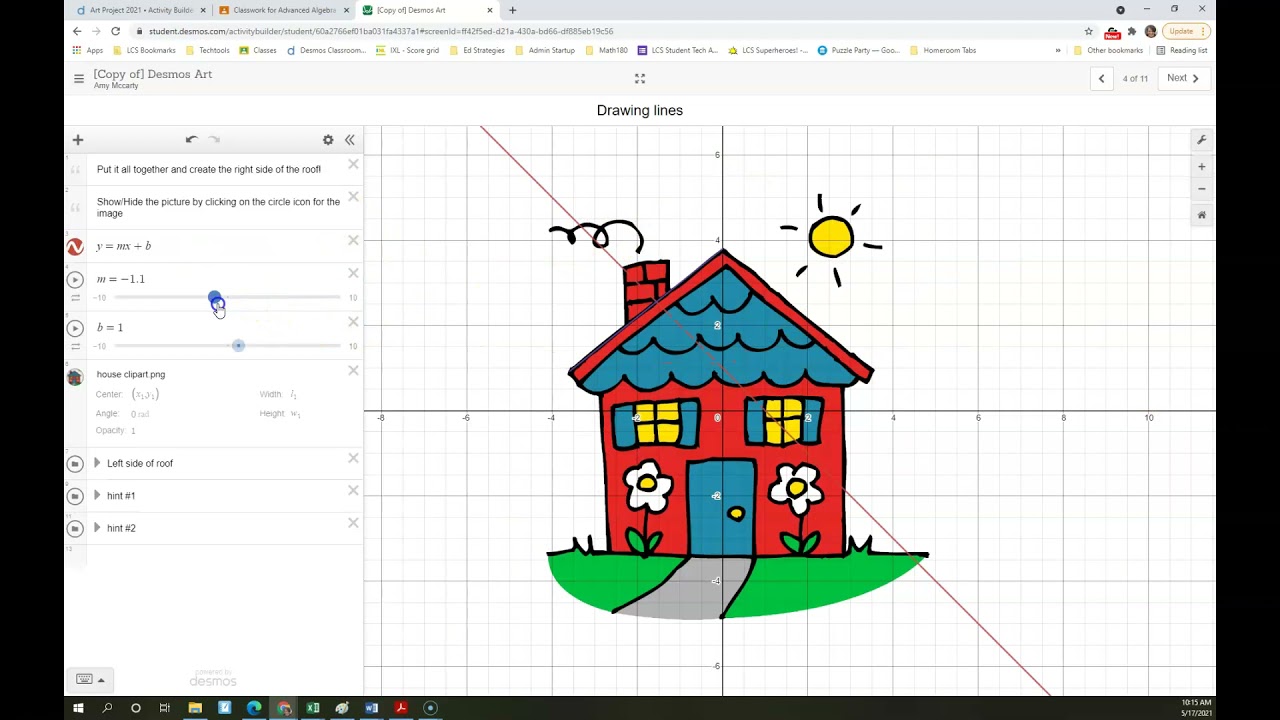Change animation loop mode for m slider
This screenshot has height=720, width=1280.
75,298
